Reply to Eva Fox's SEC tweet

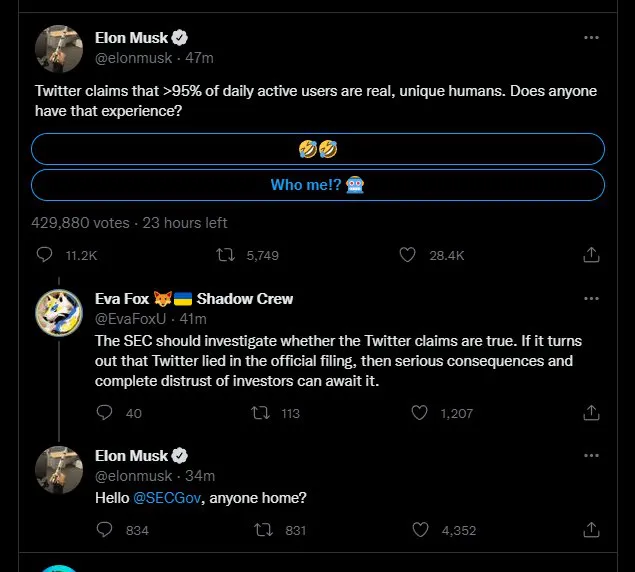point(105,413)
